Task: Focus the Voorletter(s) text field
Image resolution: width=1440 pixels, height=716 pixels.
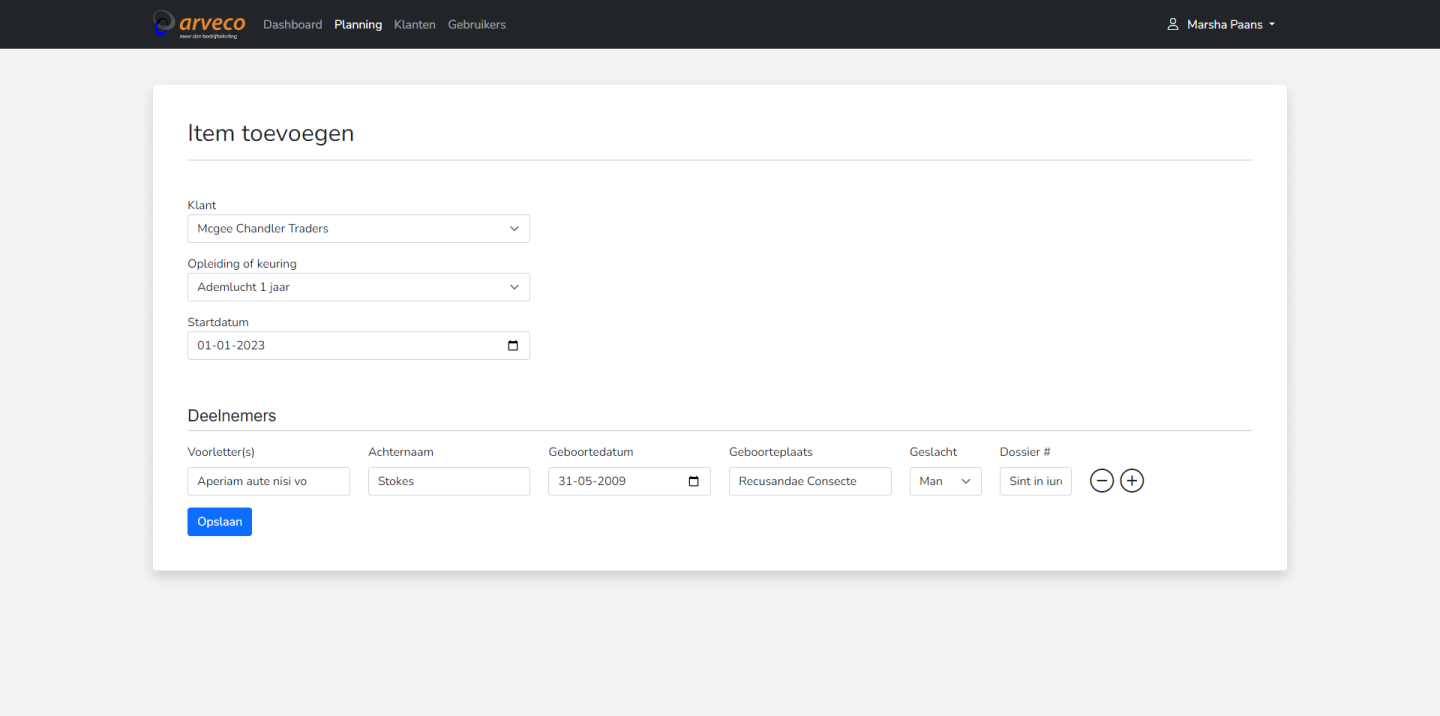Action: click(x=268, y=481)
